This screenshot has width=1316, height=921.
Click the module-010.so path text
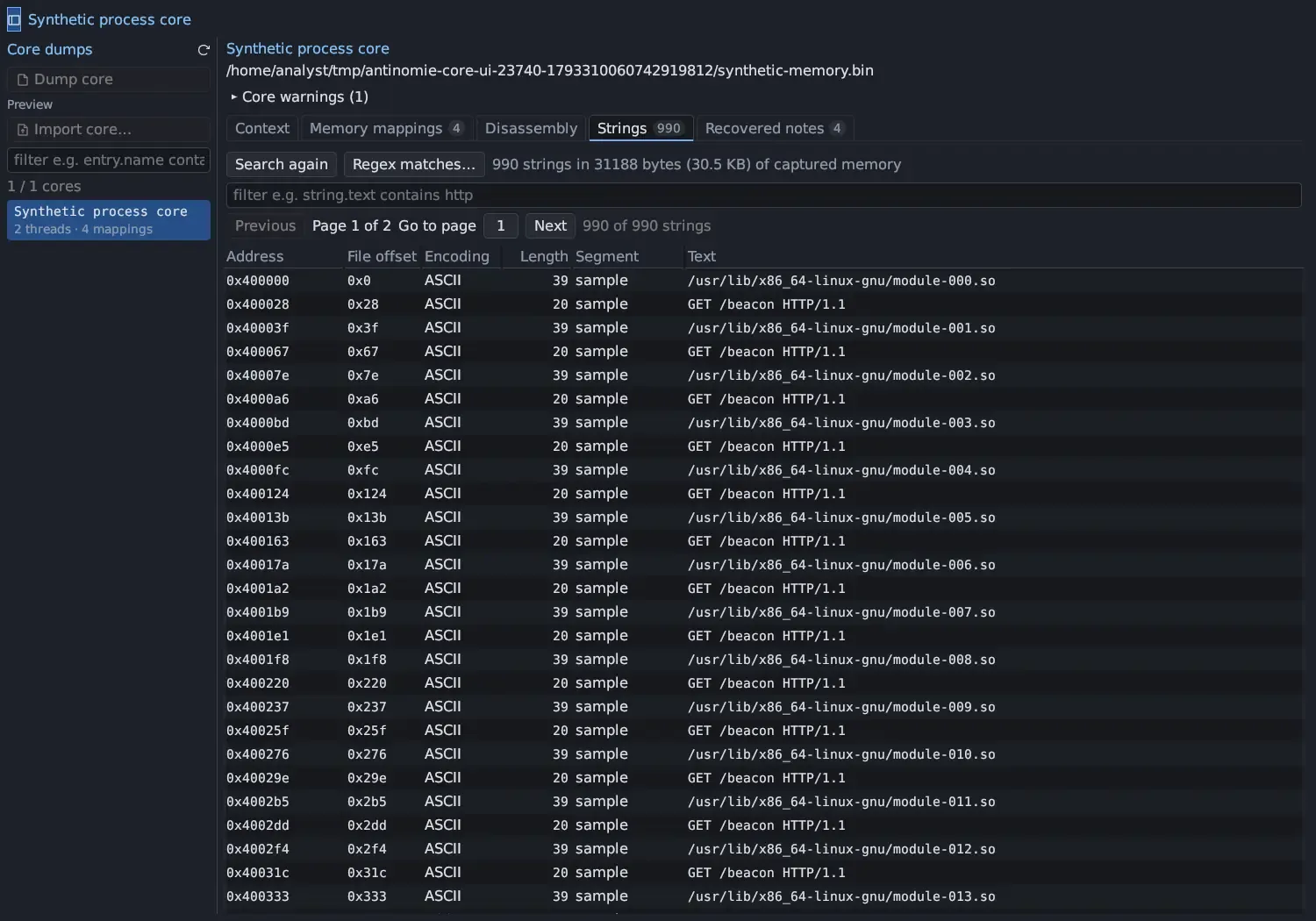tap(841, 754)
